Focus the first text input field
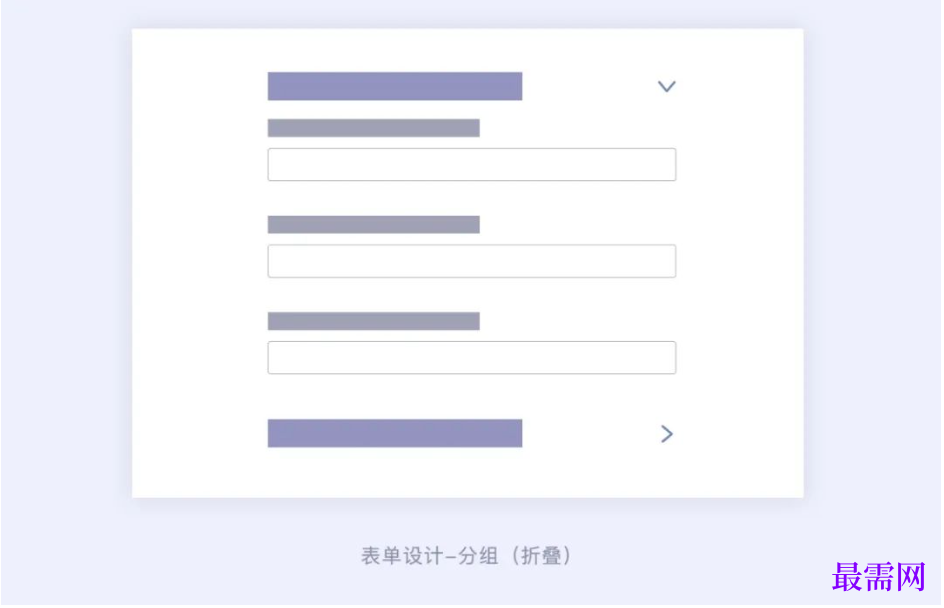944x608 pixels. [x=471, y=165]
